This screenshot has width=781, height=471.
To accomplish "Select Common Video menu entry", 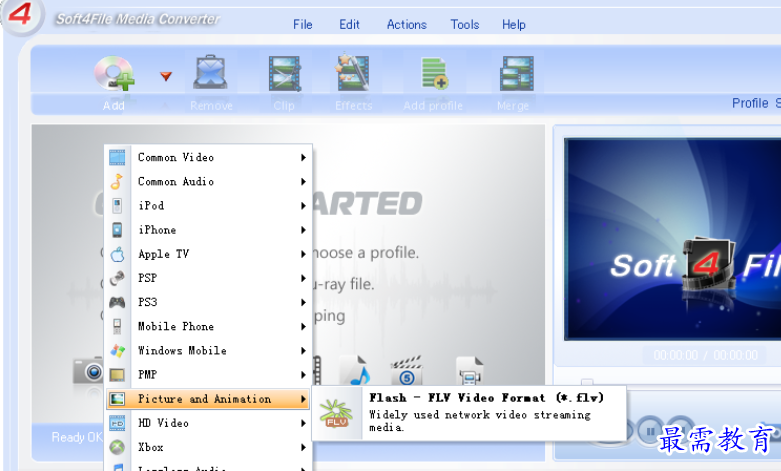I will click(x=209, y=157).
